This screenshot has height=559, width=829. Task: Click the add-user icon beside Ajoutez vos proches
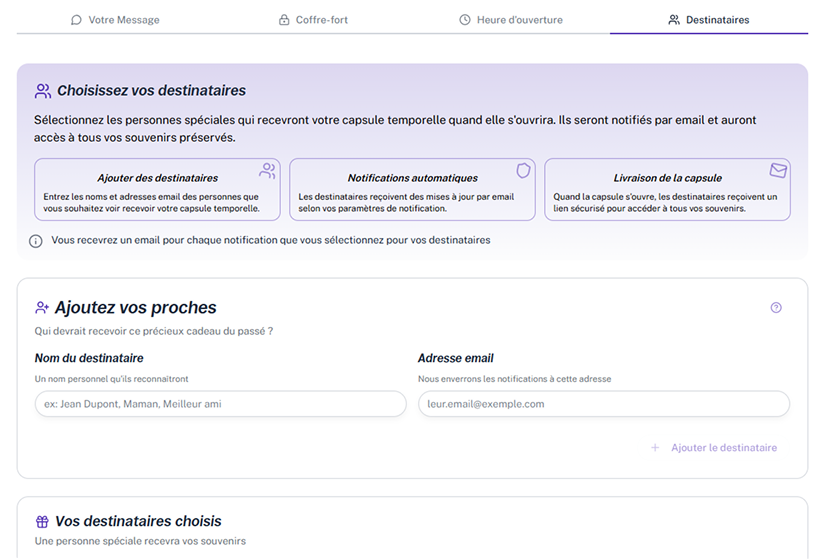(42, 308)
